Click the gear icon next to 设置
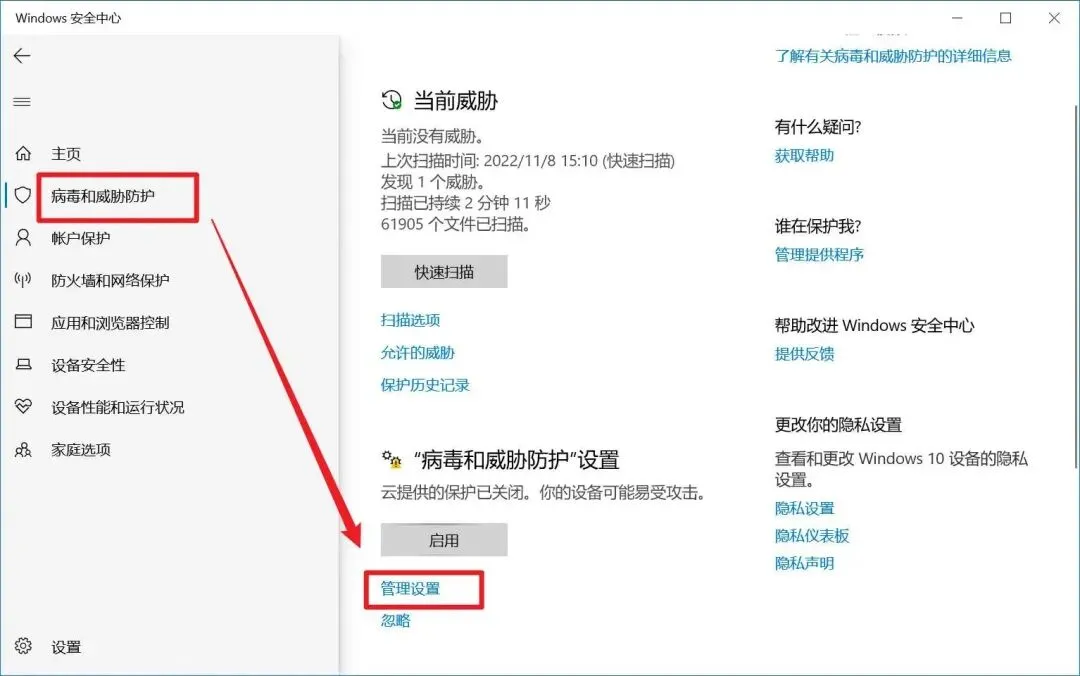This screenshot has width=1080, height=676. [x=23, y=646]
